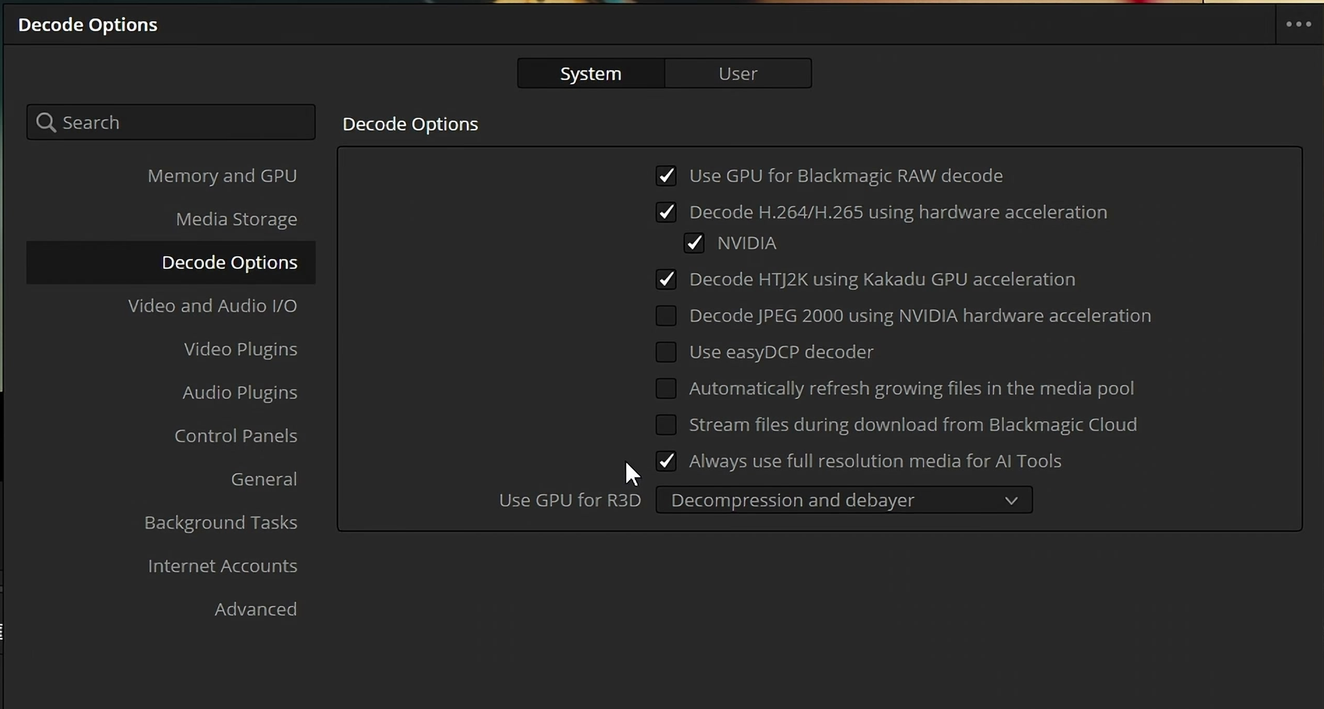Open Background Tasks settings
Image resolution: width=1324 pixels, height=709 pixels.
click(x=221, y=522)
